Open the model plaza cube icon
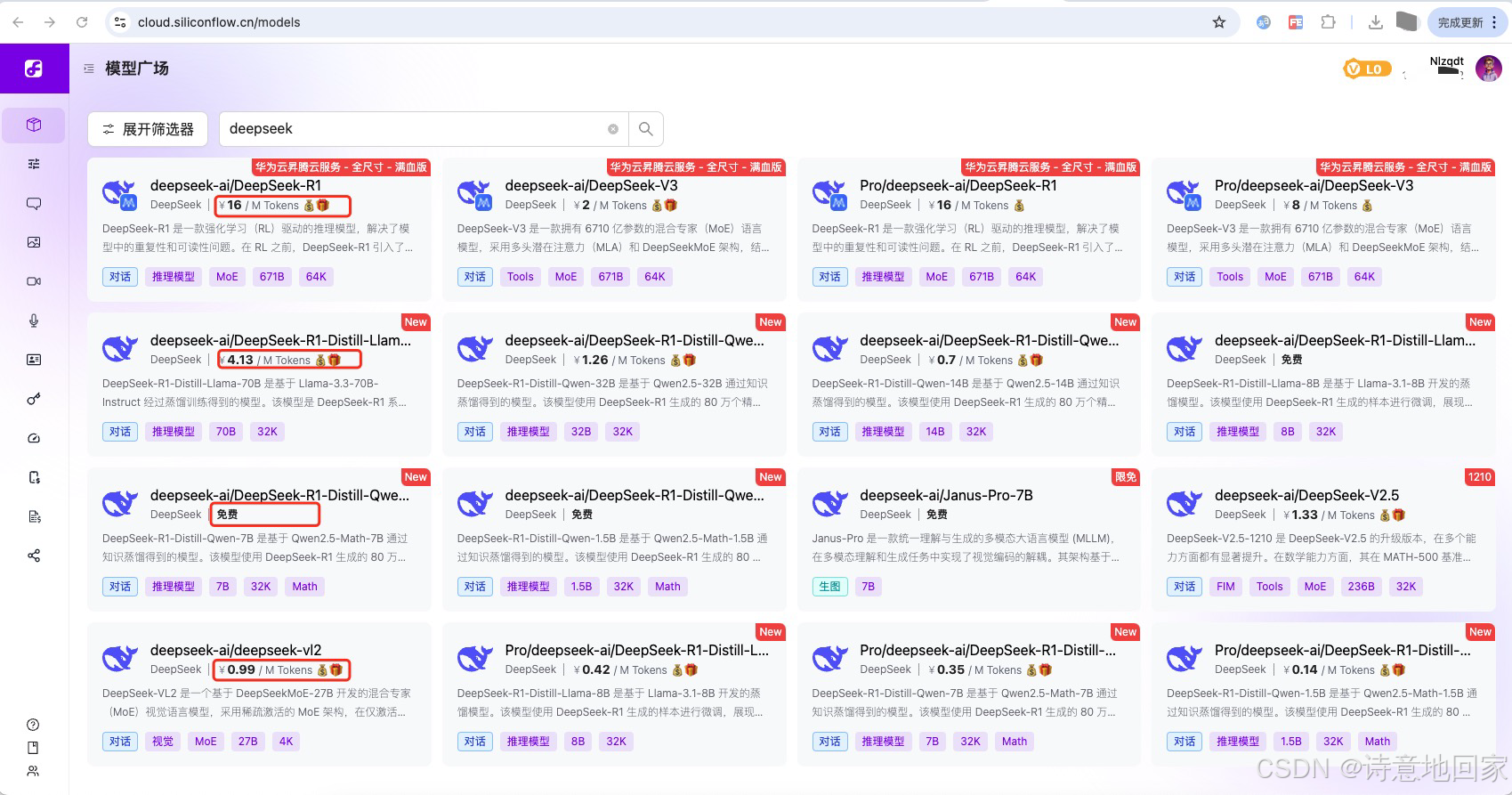1512x795 pixels. click(34, 125)
